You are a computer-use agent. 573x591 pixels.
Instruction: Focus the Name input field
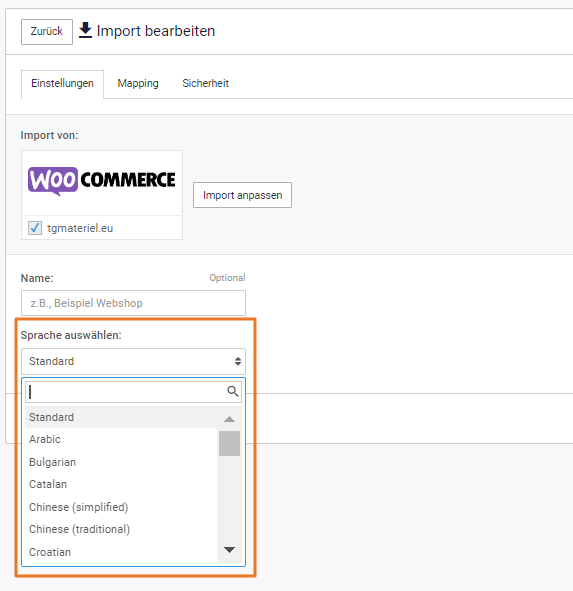(133, 303)
